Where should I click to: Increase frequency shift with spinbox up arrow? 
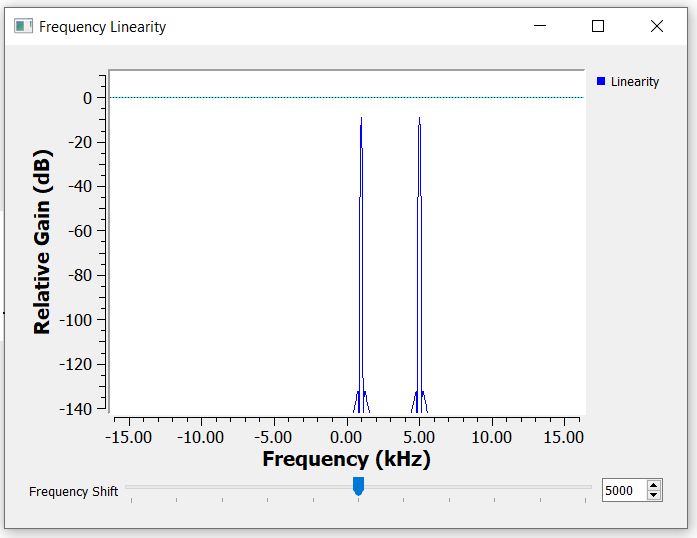pyautogui.click(x=654, y=486)
